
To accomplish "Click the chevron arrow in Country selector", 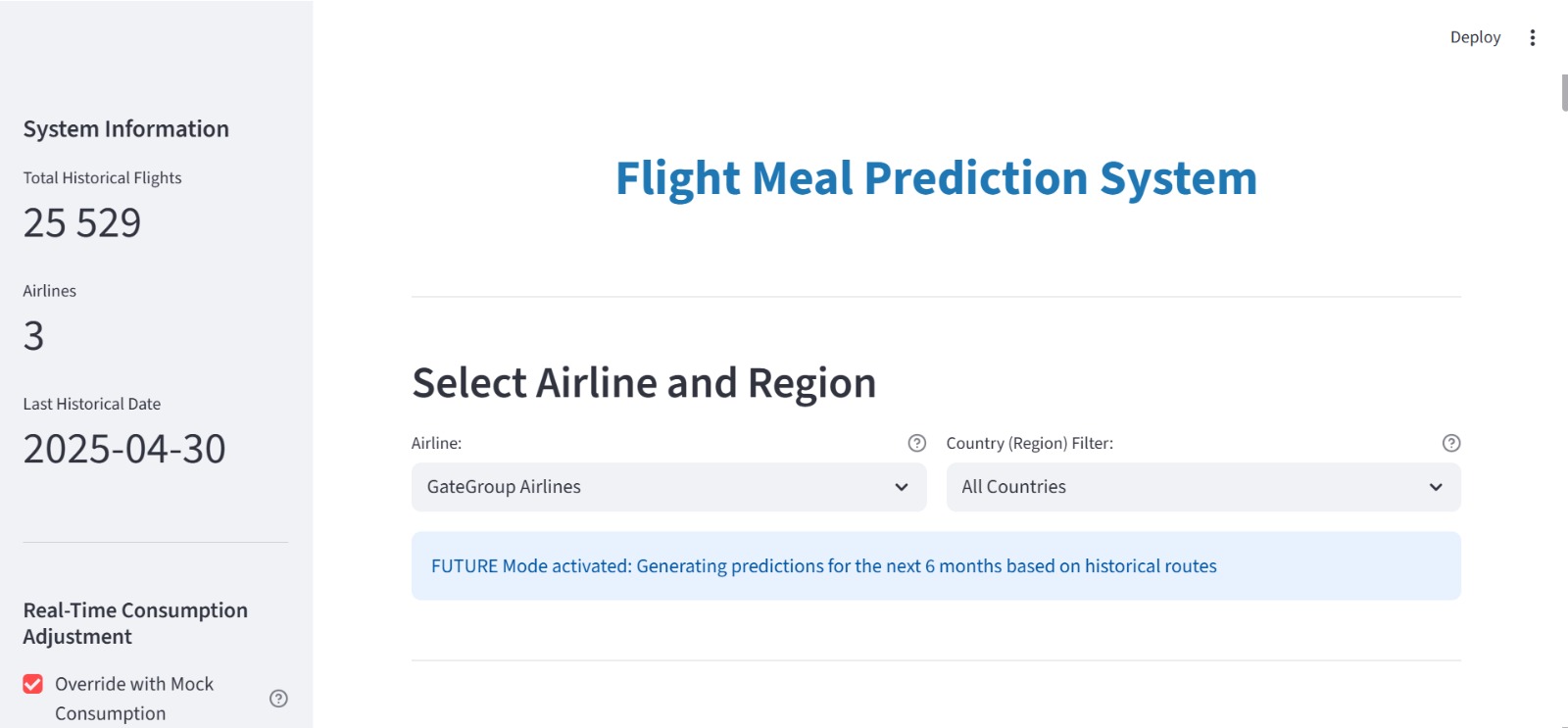I will coord(1436,487).
